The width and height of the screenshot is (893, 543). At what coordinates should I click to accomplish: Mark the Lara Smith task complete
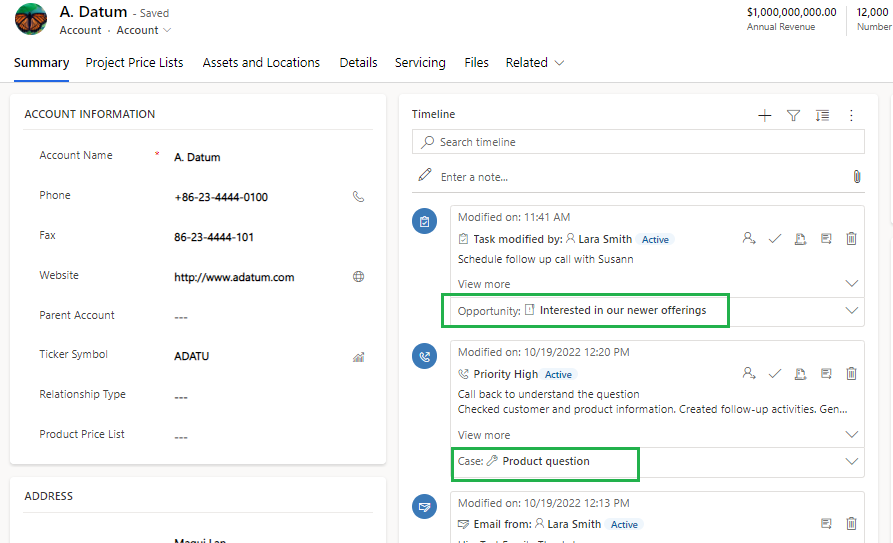[x=775, y=239]
